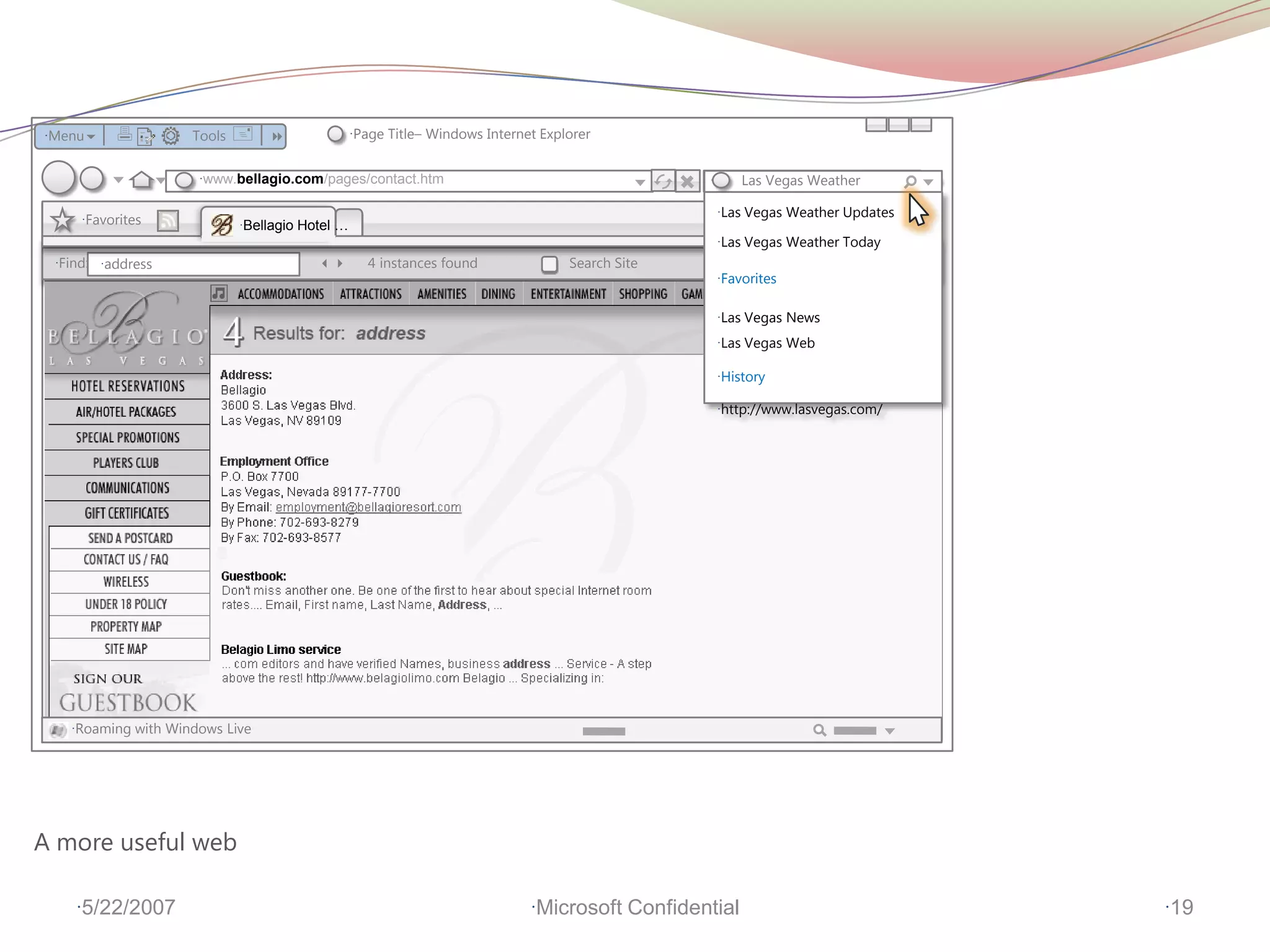Click Sign Our Guestbook banner
The width and height of the screenshot is (1270, 952).
(128, 692)
